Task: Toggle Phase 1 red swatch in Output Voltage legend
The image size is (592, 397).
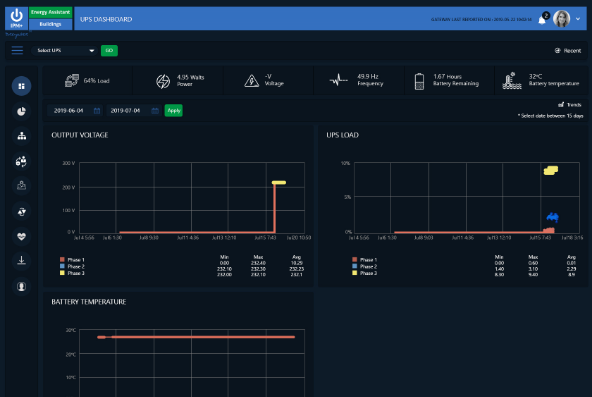Action: coord(62,259)
